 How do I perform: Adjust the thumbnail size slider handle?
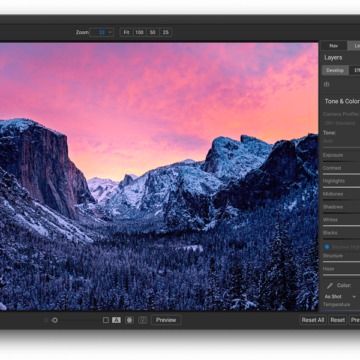(x=55, y=320)
